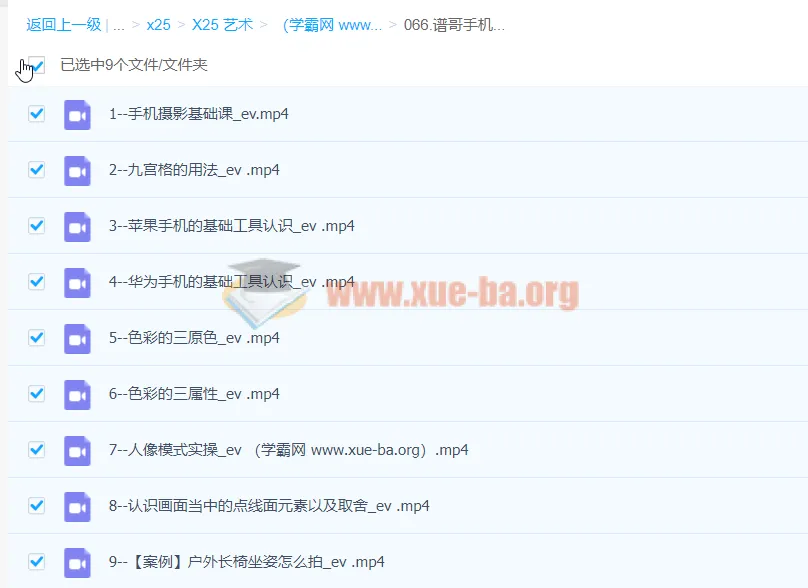The height and width of the screenshot is (588, 808).
Task: Open the x25 breadcrumb folder
Action: (x=158, y=25)
